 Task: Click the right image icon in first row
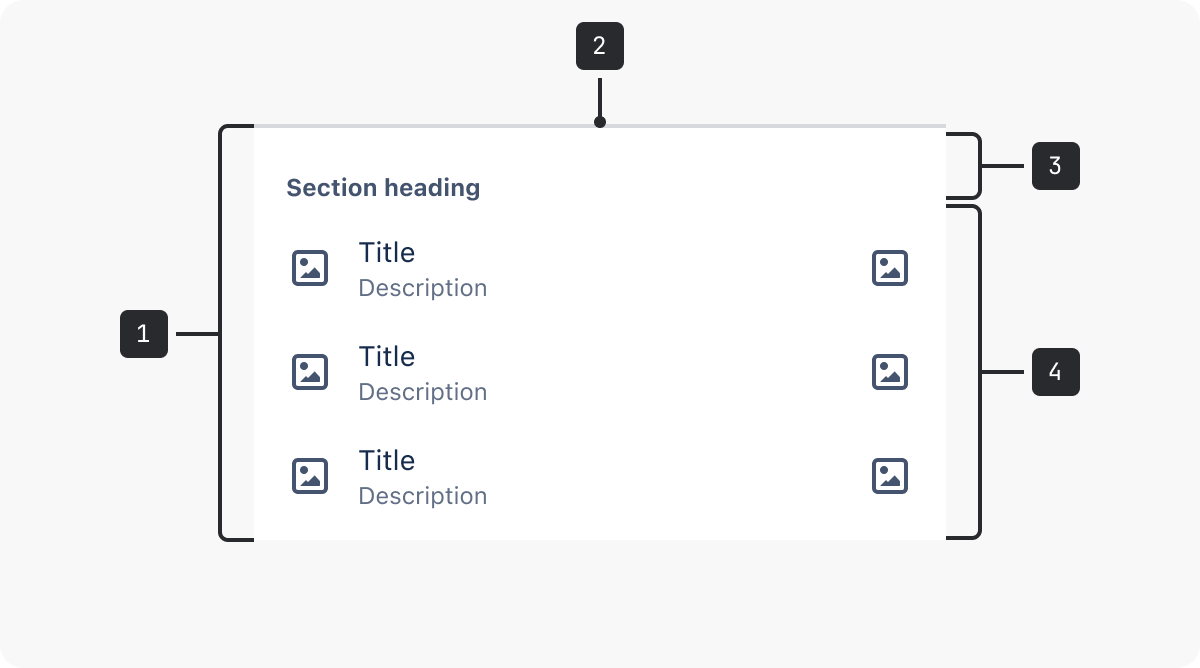(890, 268)
